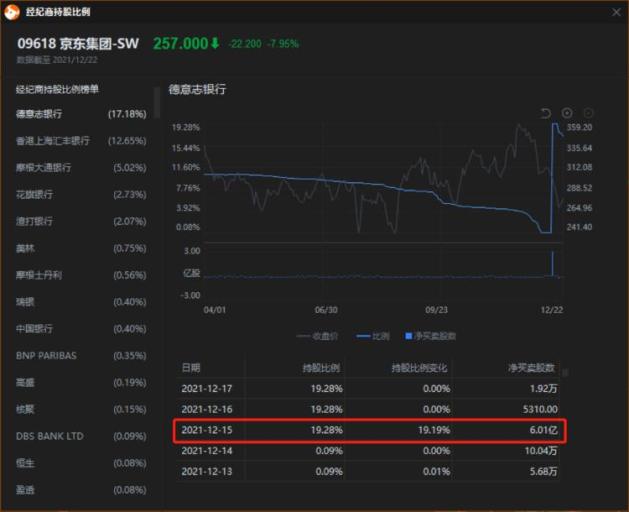Click the 09/23 date axis label
Viewport: 629px width, 512px height.
pyautogui.click(x=436, y=310)
